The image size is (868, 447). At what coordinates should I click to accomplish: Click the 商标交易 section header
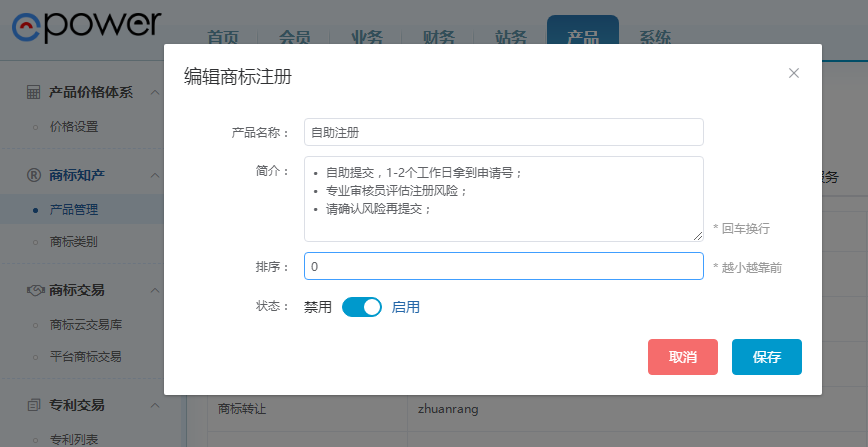(77, 290)
